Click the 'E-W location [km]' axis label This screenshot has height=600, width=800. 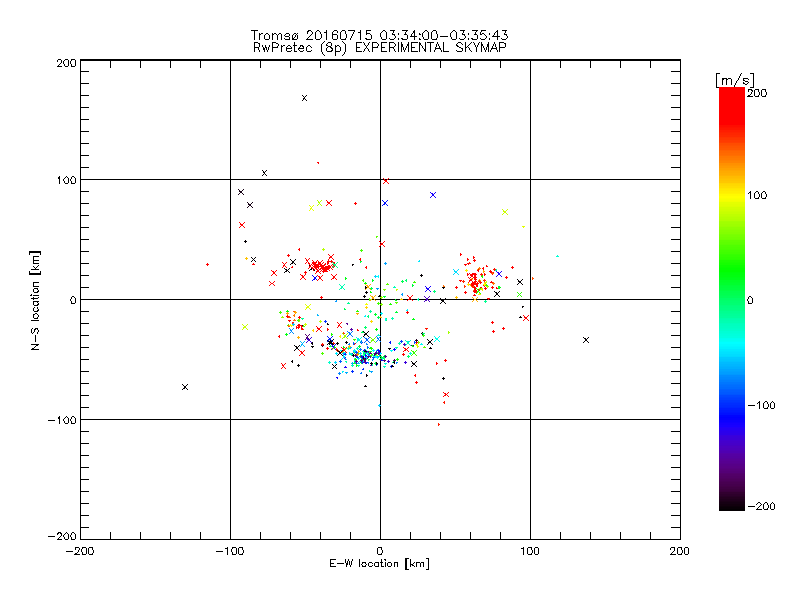click(379, 563)
